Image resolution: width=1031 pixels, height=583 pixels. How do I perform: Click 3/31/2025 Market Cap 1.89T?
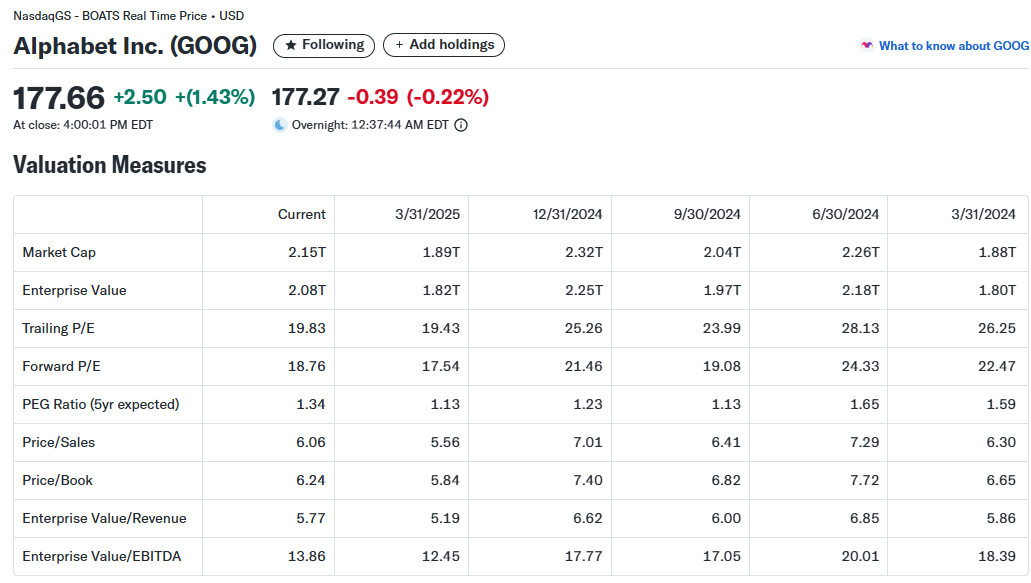click(x=441, y=252)
